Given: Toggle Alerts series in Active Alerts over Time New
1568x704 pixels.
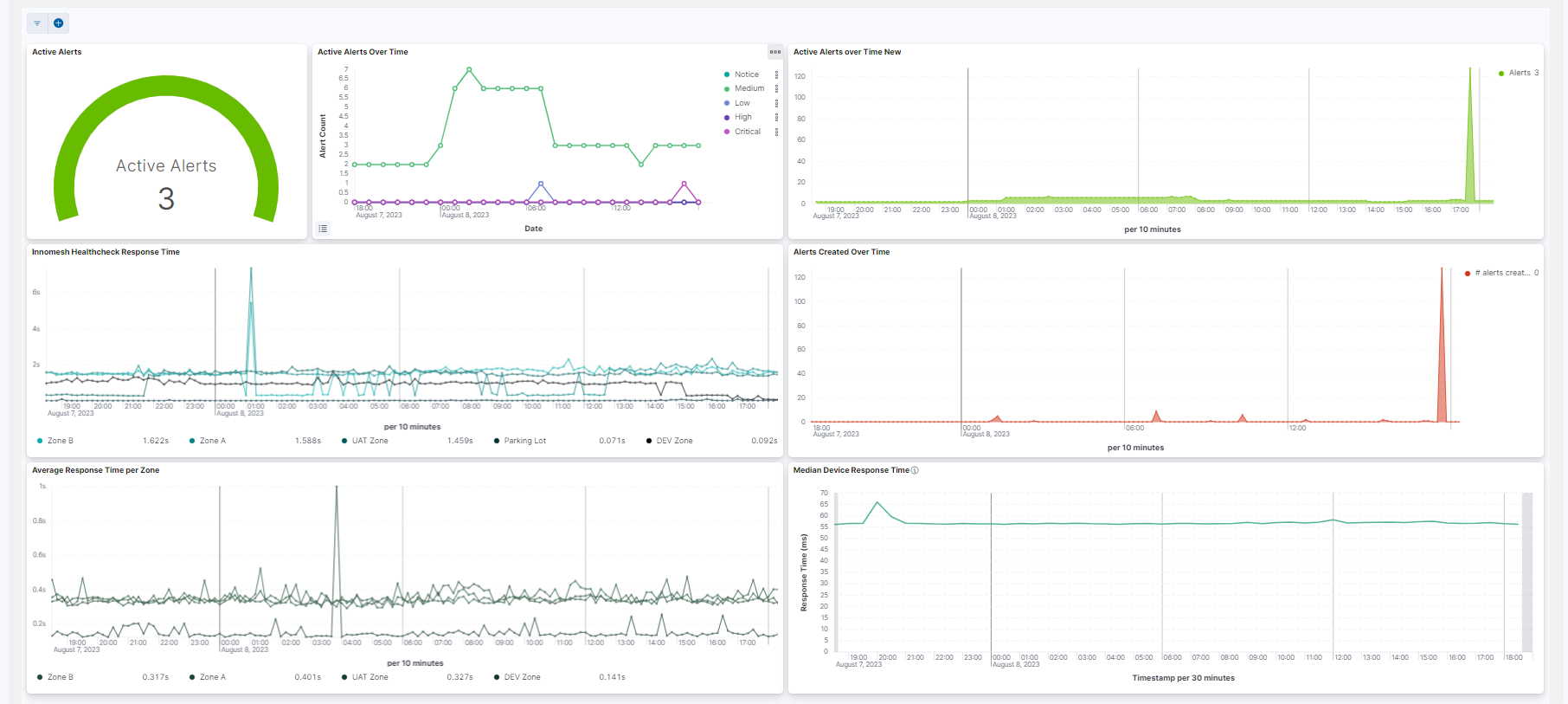Looking at the screenshot, I should pyautogui.click(x=1520, y=73).
